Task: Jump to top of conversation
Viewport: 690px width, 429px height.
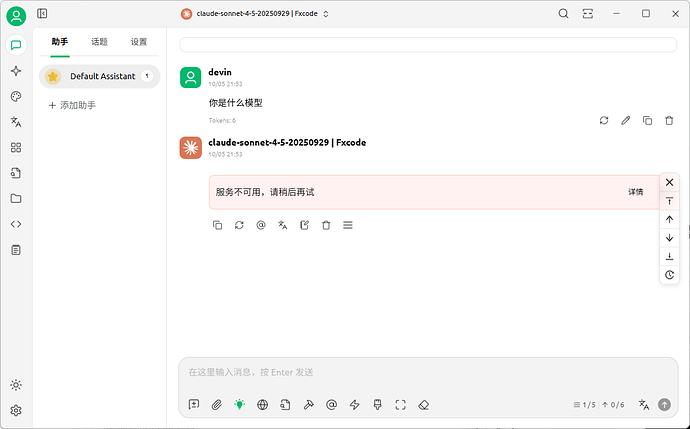Action: (669, 201)
